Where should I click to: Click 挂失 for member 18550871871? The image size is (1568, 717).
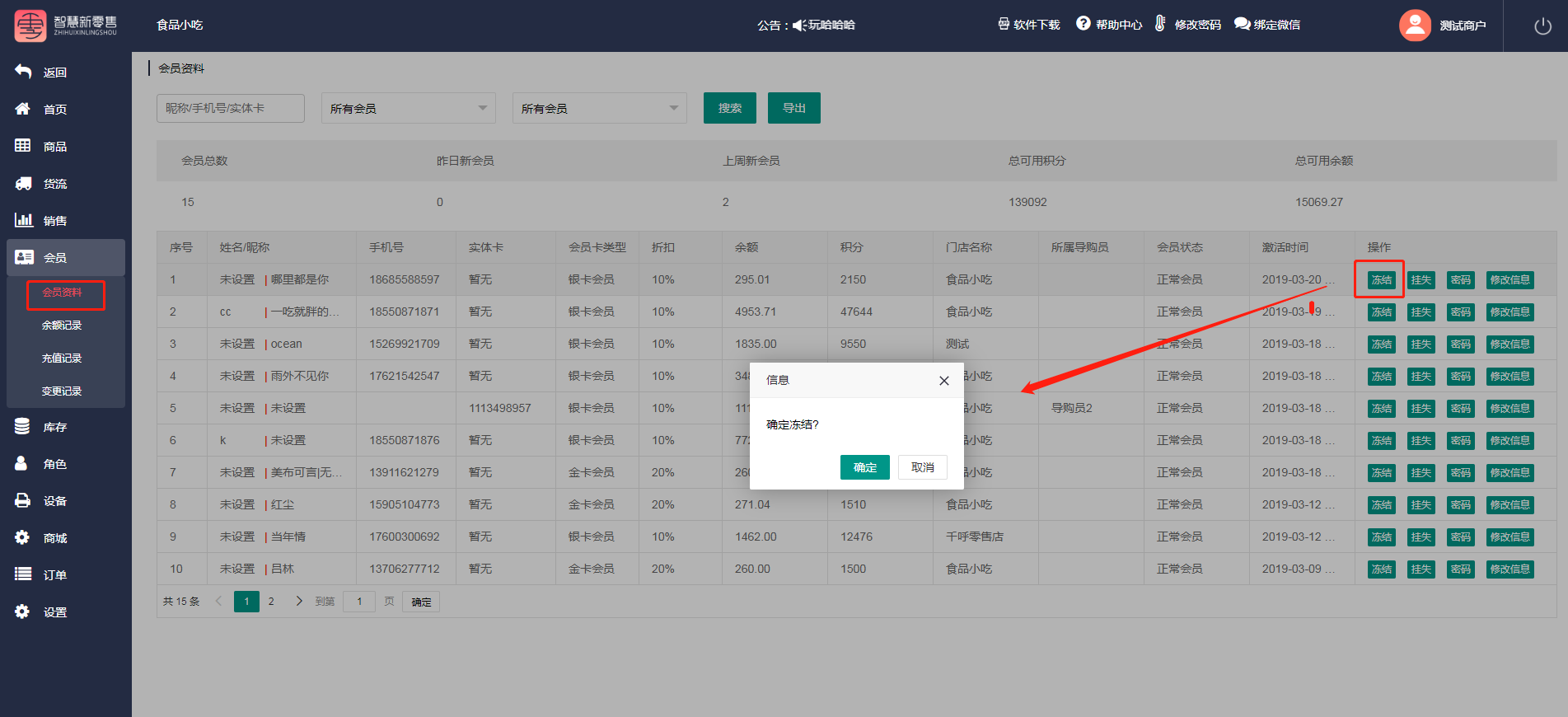click(x=1421, y=312)
